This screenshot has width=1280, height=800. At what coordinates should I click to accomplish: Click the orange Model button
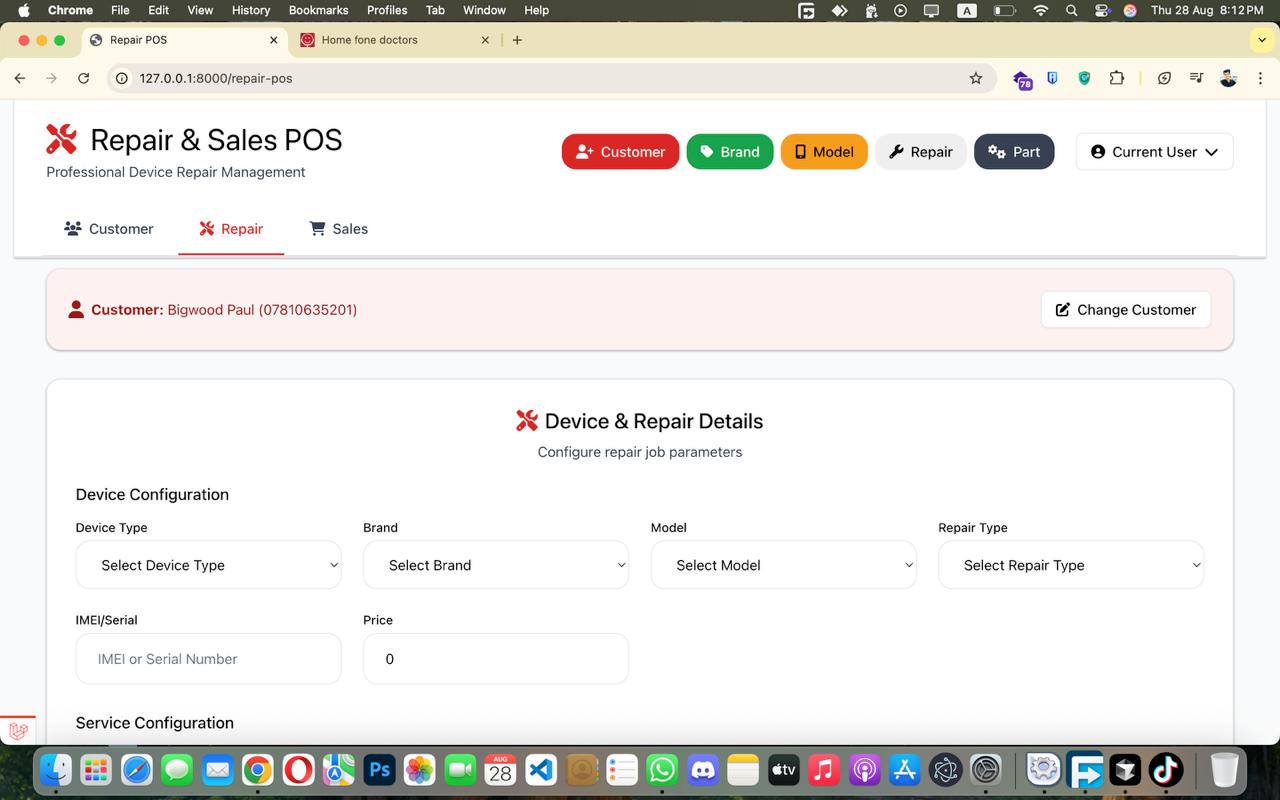(824, 152)
